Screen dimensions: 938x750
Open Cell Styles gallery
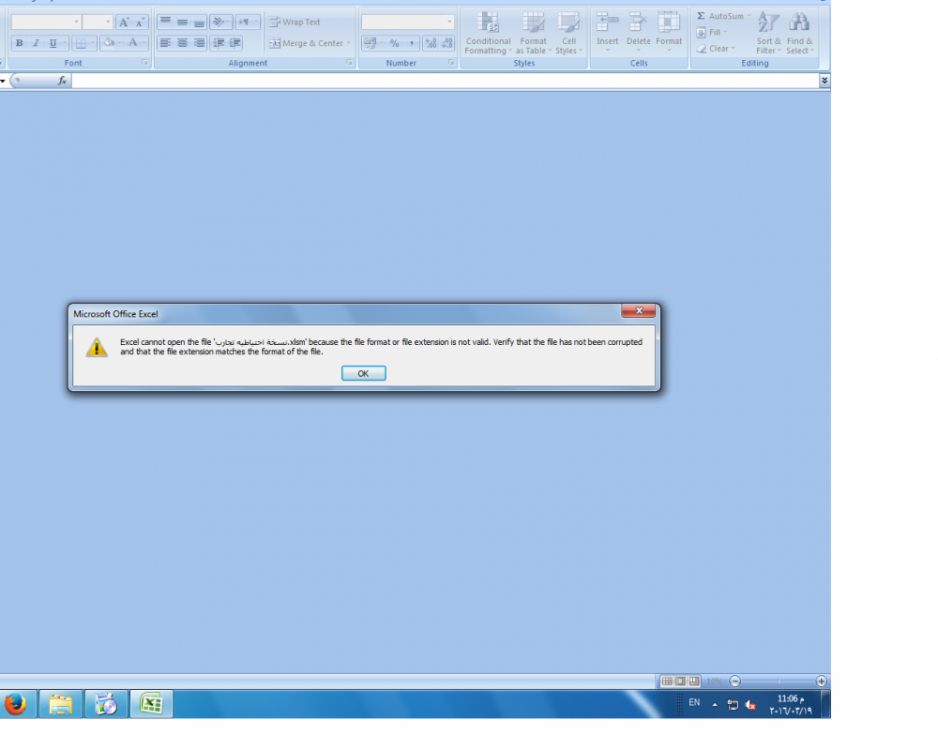(568, 33)
